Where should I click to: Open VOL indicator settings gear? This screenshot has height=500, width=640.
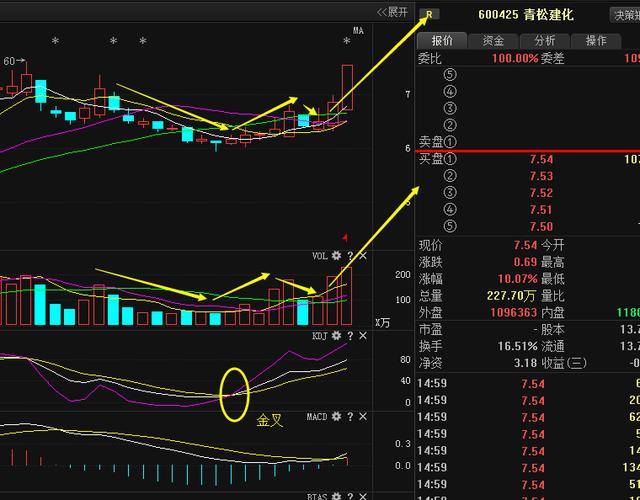(x=337, y=257)
